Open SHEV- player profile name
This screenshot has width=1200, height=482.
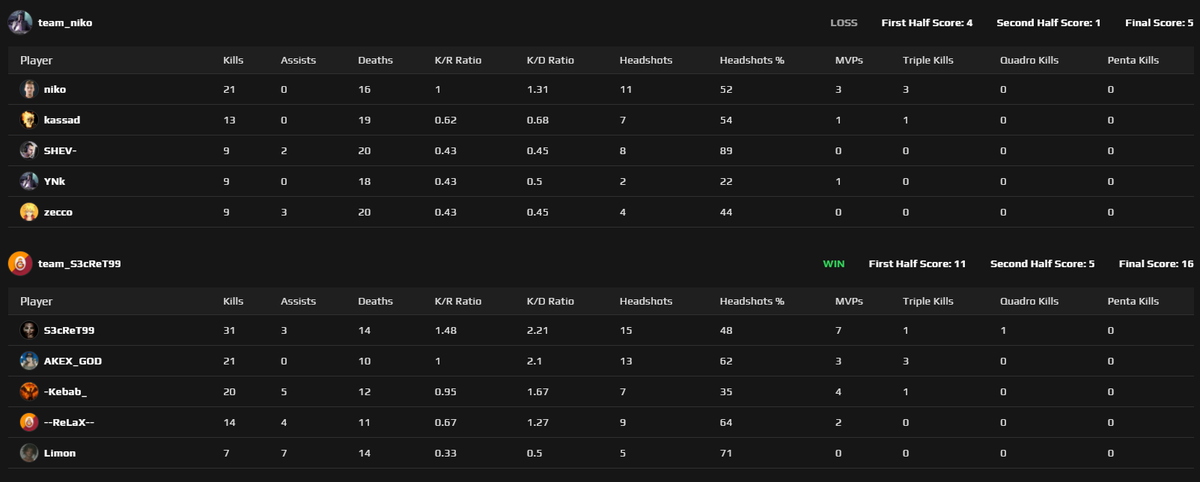[x=60, y=151]
